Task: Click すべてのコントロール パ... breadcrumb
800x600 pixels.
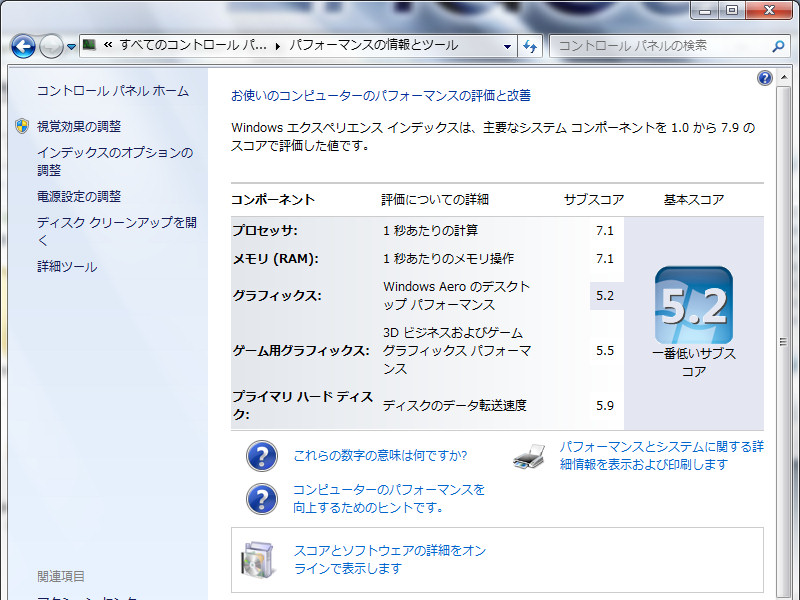Action: pos(193,45)
